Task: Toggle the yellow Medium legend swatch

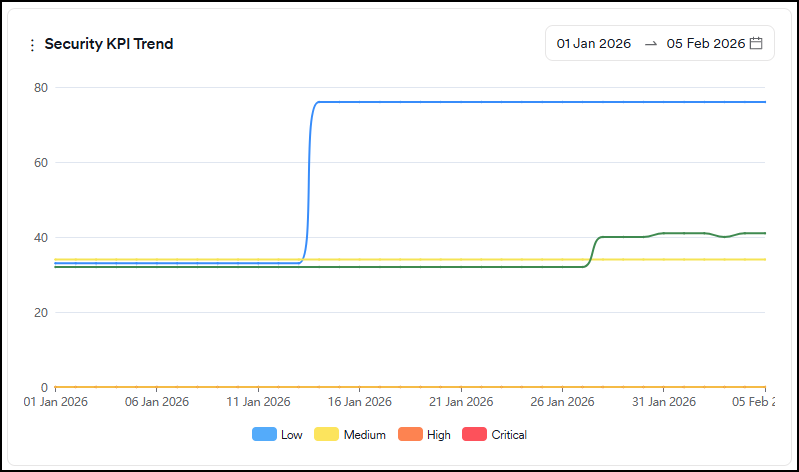Action: 327,435
